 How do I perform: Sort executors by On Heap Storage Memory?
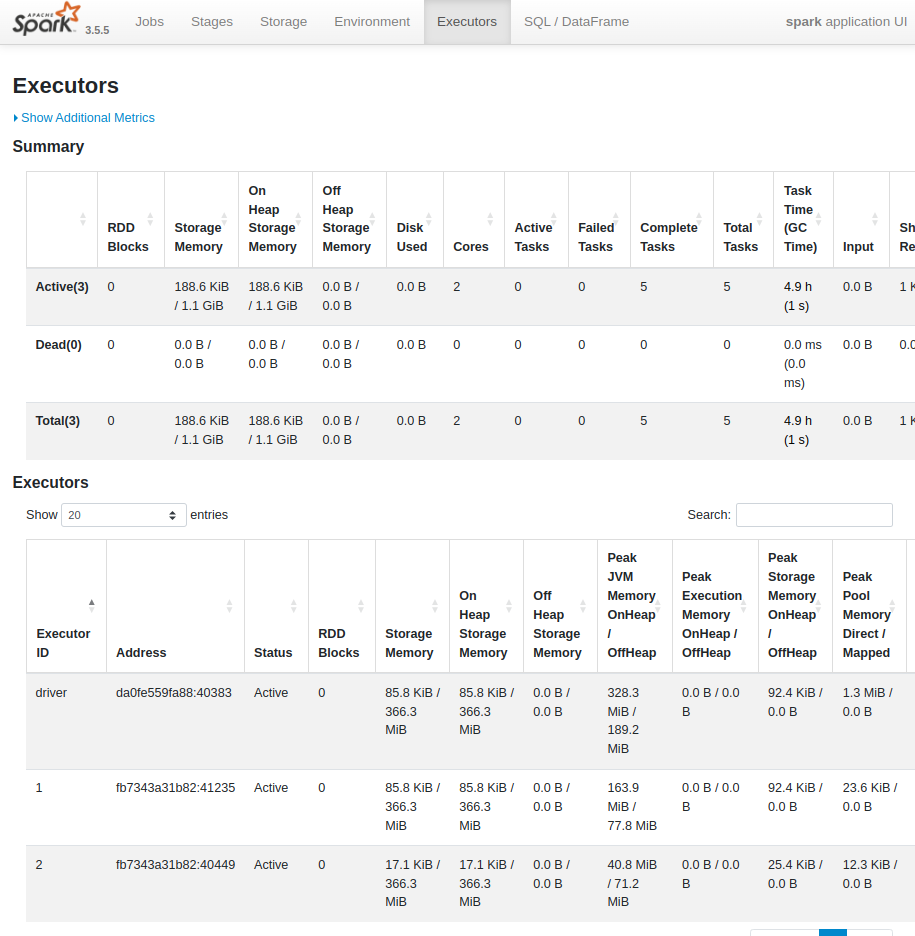[486, 606]
